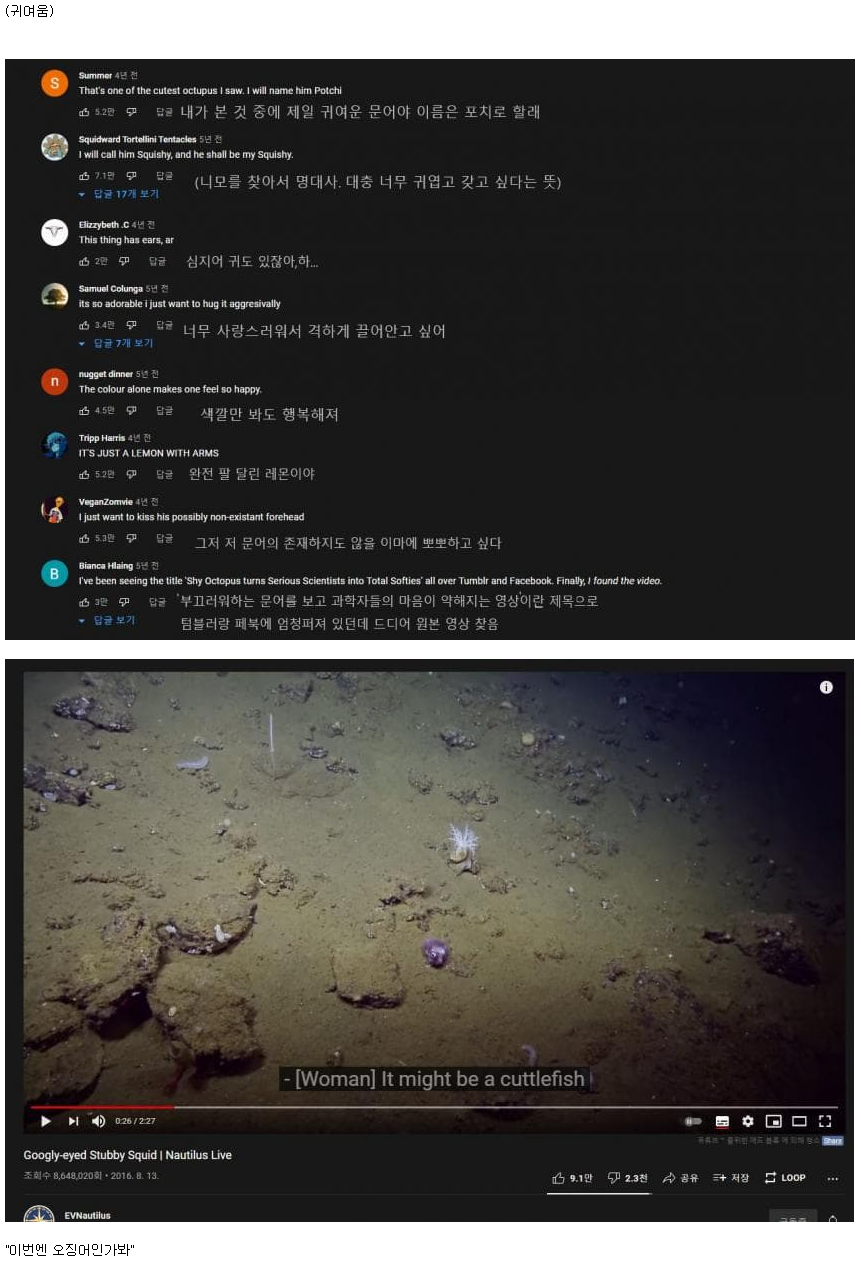
Task: Seek on the video progress bar
Action: pyautogui.click(x=434, y=1107)
